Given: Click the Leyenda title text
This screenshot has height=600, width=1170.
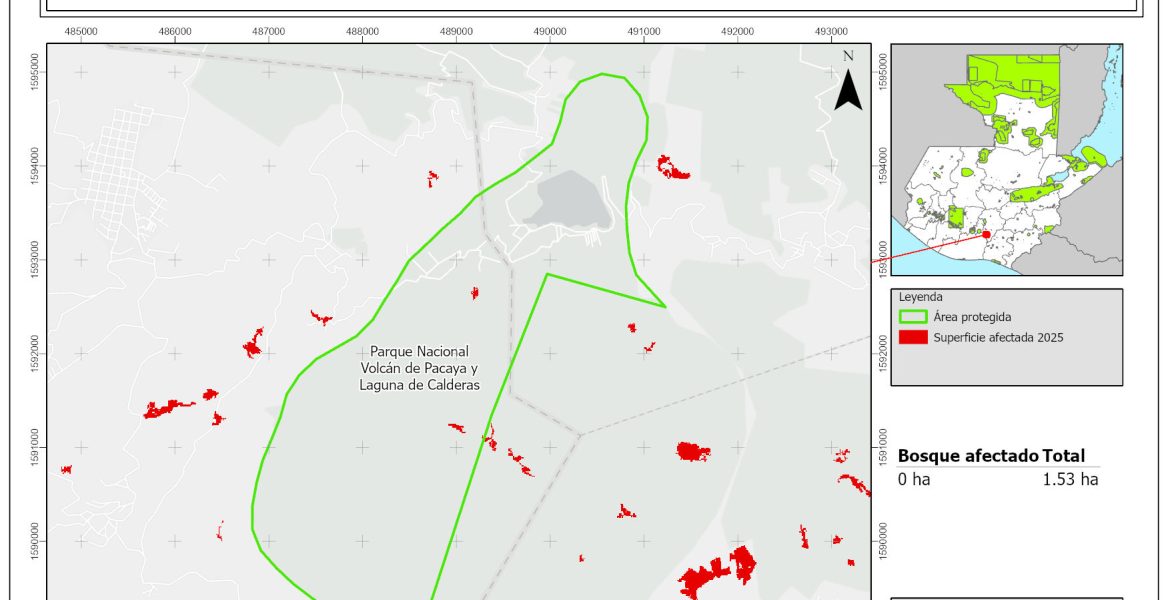Looking at the screenshot, I should click(x=920, y=297).
